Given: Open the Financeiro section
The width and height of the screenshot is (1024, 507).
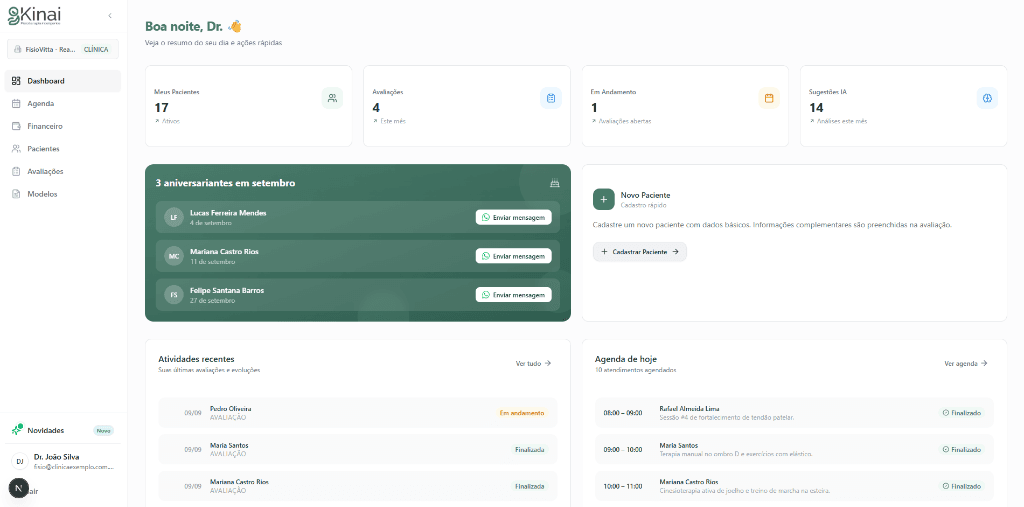Looking at the screenshot, I should [x=63, y=126].
